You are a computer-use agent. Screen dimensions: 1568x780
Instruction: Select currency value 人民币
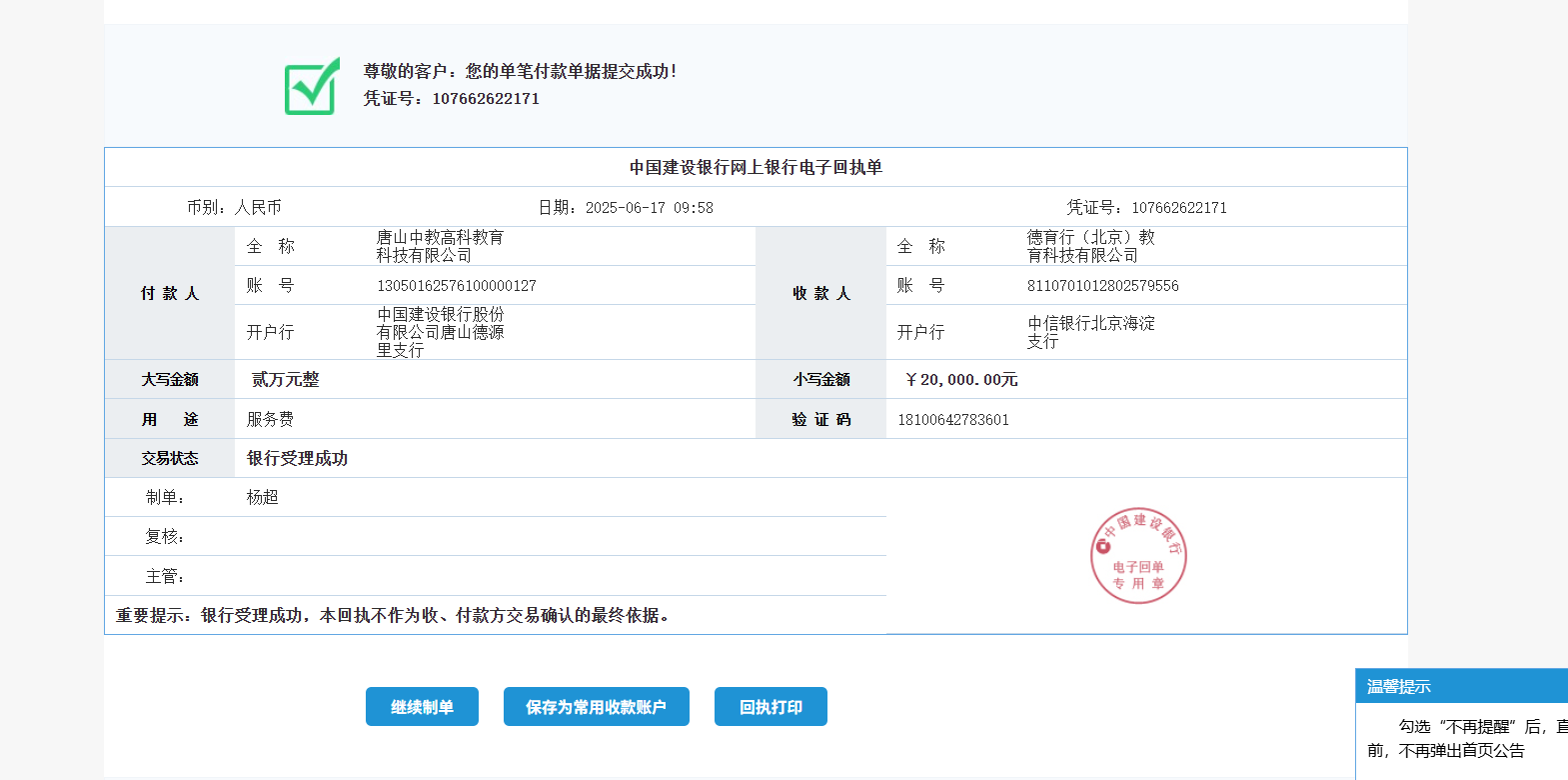coord(258,207)
